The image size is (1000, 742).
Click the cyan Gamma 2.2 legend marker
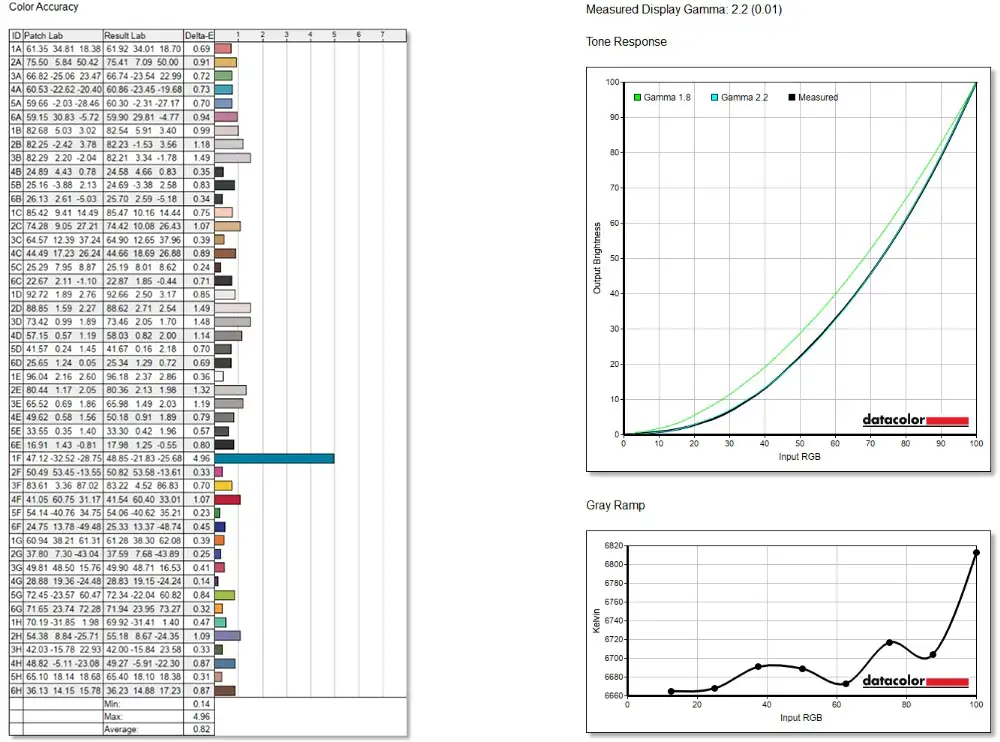tap(714, 98)
